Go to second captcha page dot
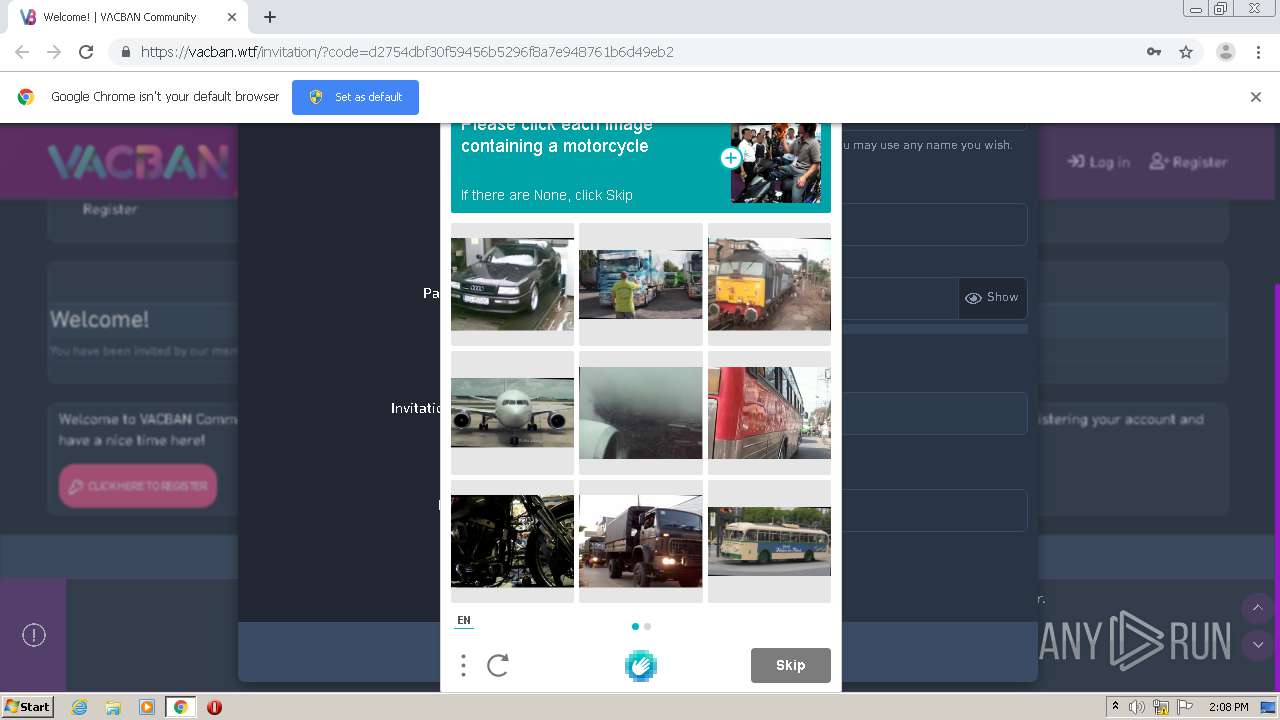This screenshot has height=720, width=1280. tap(647, 626)
